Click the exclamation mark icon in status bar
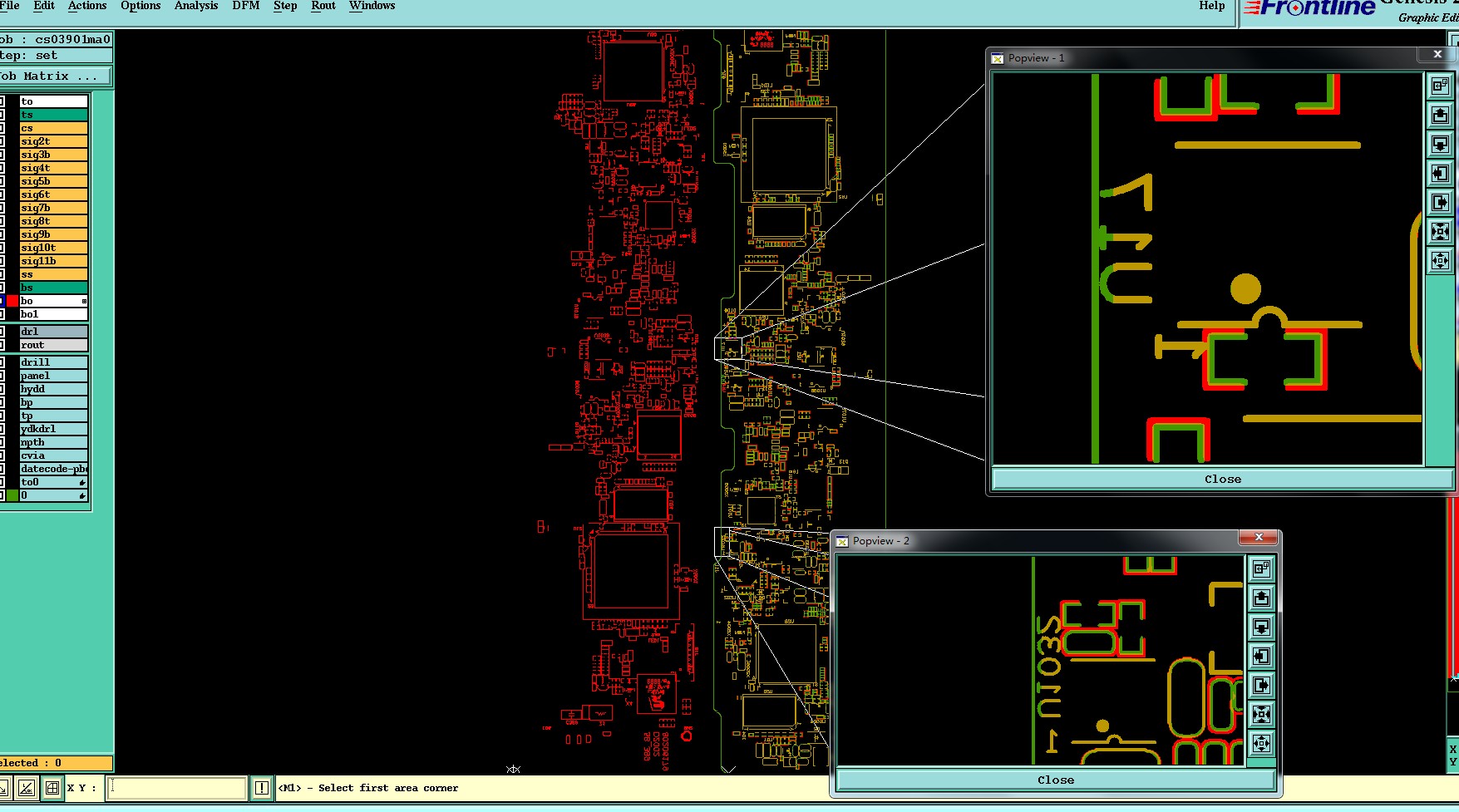1459x812 pixels. coord(262,788)
